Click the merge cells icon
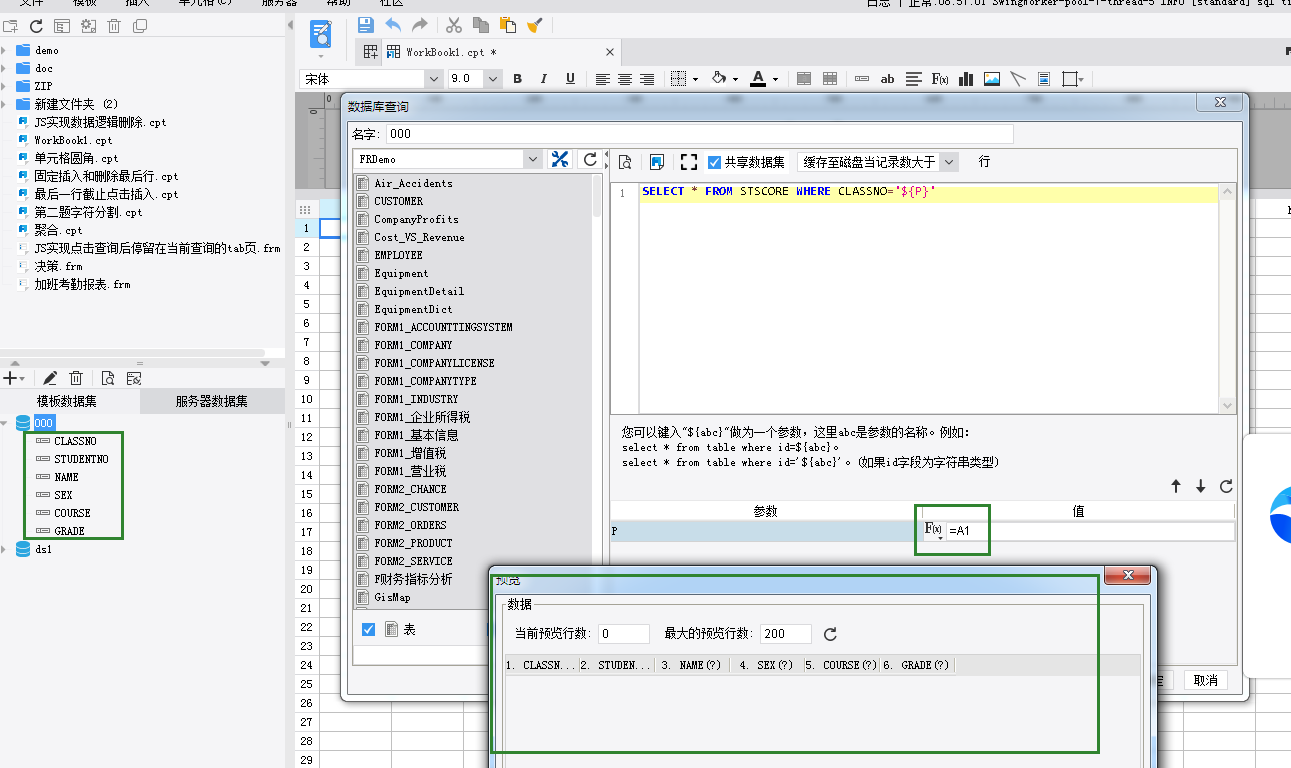1291x768 pixels. click(x=804, y=79)
